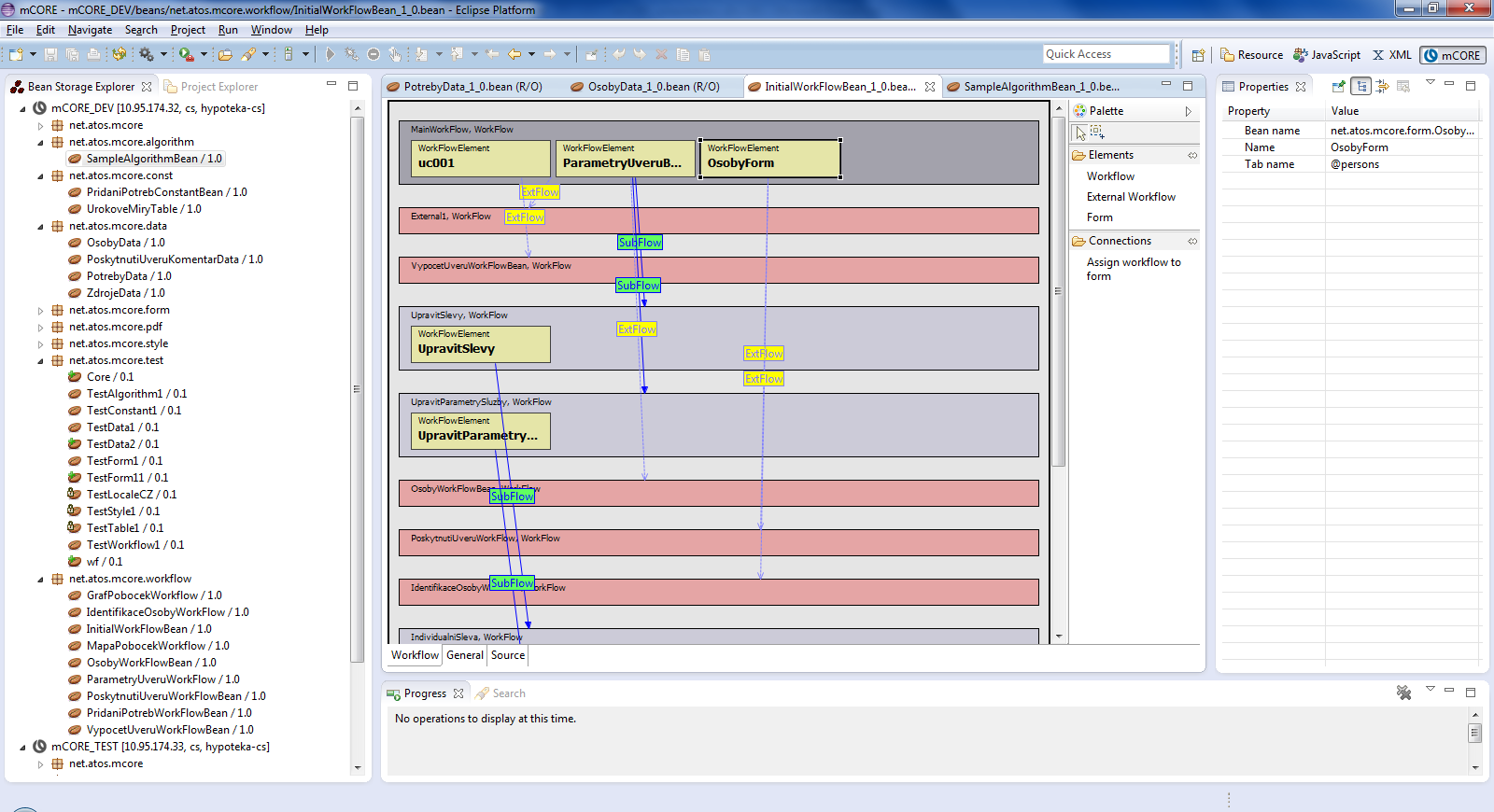This screenshot has width=1494, height=812.
Task: Click Show Advanced Properties filter icon
Action: click(1383, 86)
